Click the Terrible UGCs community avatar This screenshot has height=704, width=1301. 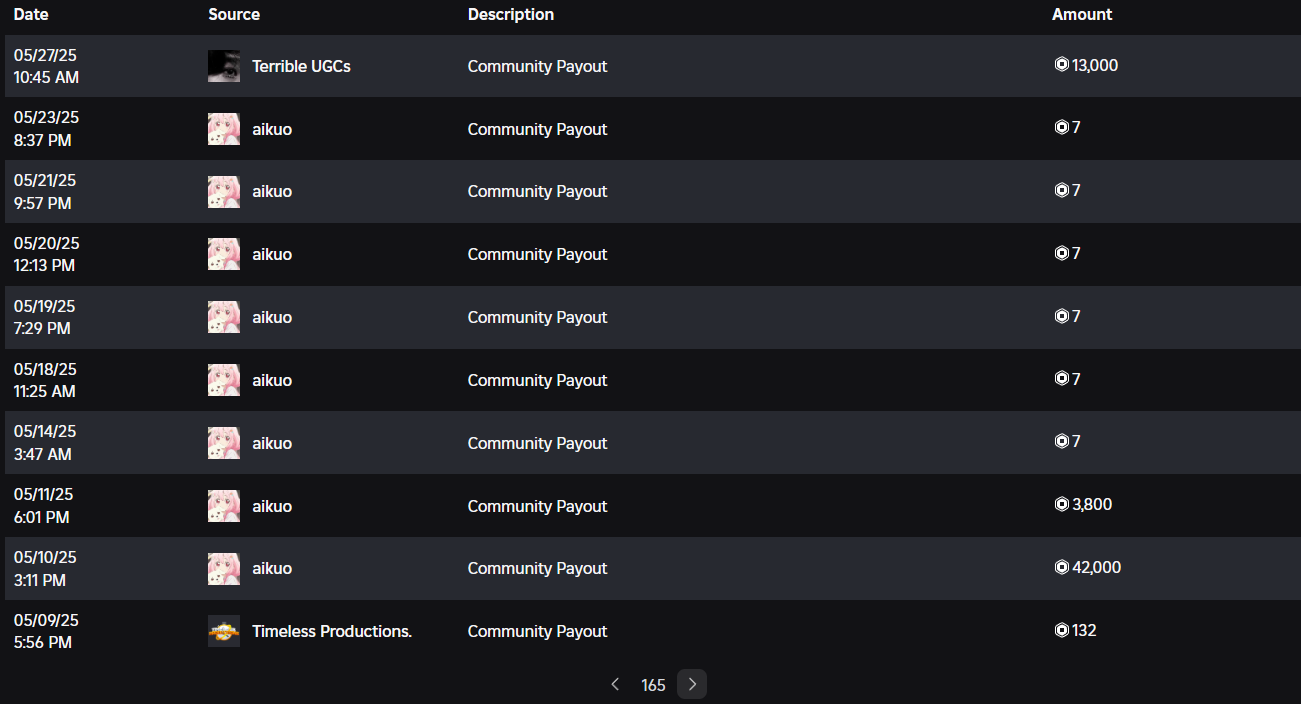pos(224,66)
